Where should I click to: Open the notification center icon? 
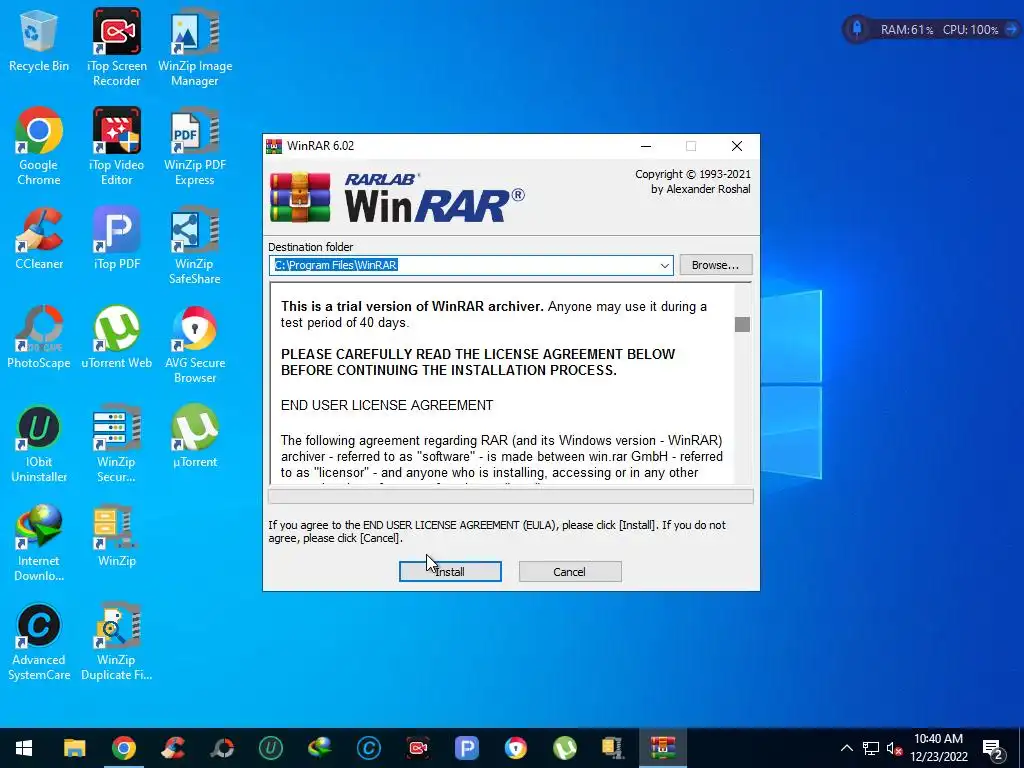coord(993,749)
